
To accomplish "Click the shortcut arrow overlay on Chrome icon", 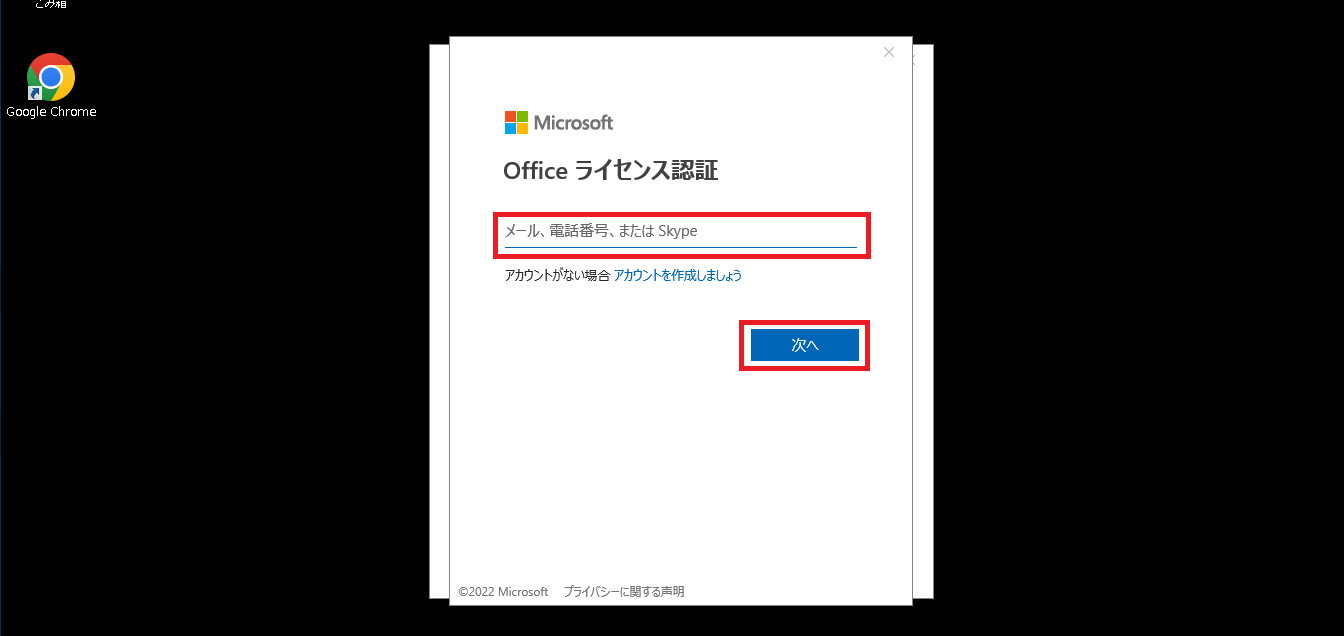I will pos(34,93).
